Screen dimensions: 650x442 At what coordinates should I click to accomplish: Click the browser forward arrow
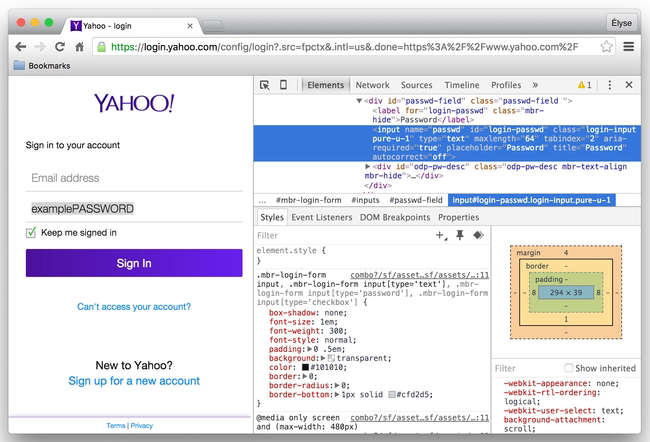pyautogui.click(x=40, y=46)
